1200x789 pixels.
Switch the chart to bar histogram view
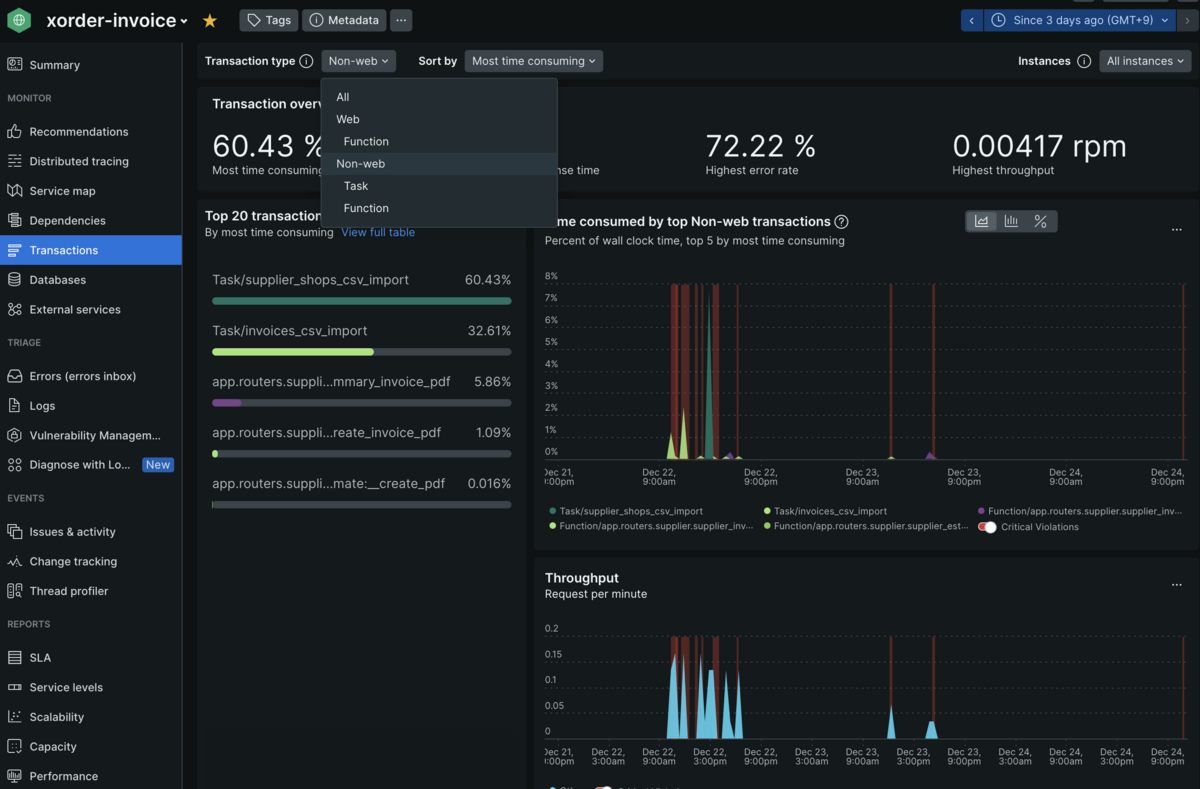(x=1011, y=221)
